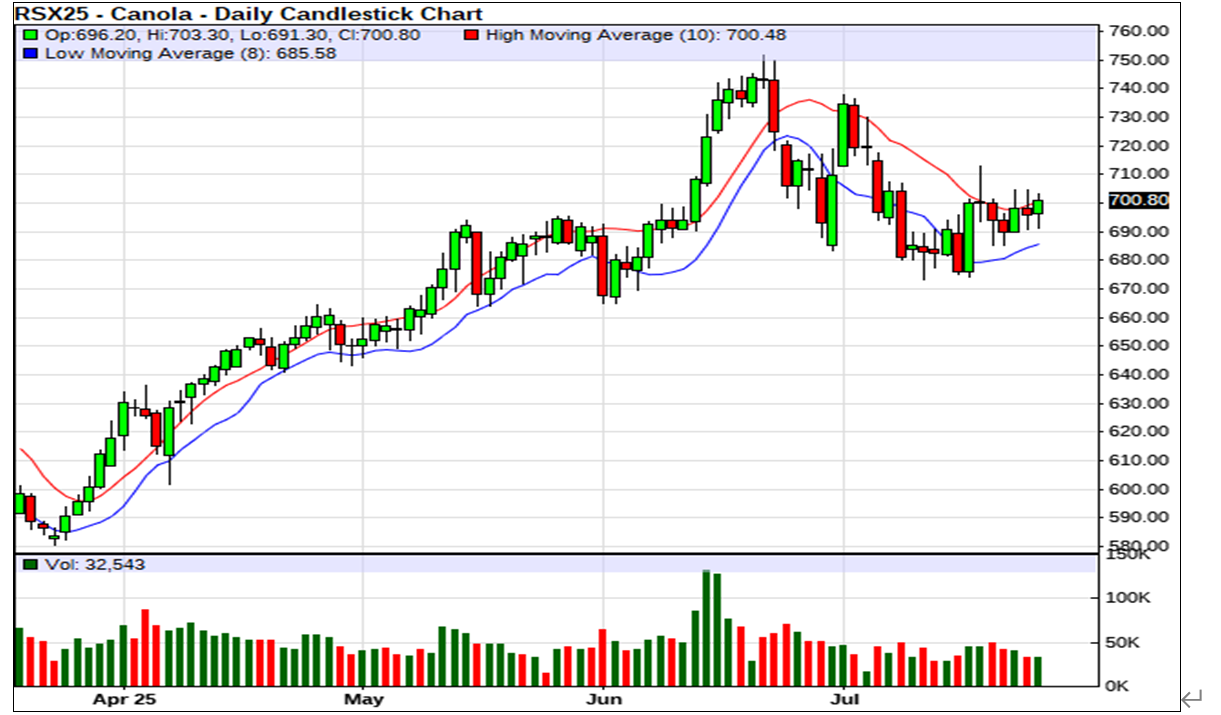Click the green candlestick legend swatch
This screenshot has width=1221, height=715.
coord(30,35)
